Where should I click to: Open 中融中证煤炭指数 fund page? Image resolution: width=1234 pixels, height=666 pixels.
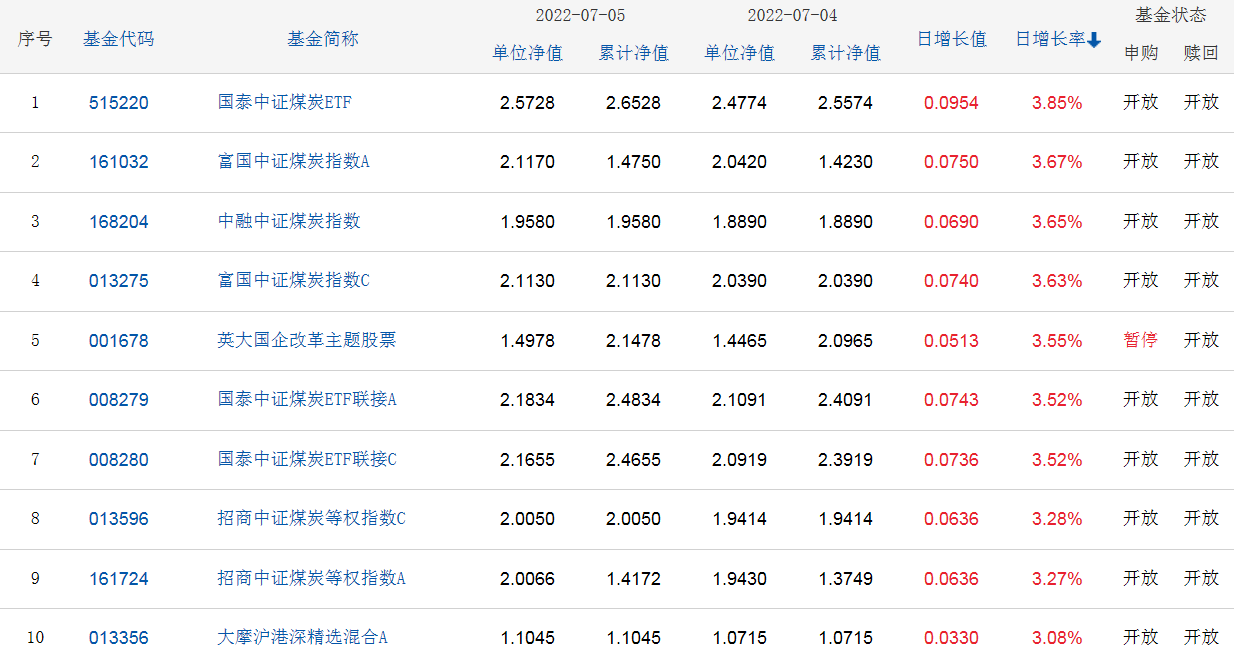(x=289, y=221)
